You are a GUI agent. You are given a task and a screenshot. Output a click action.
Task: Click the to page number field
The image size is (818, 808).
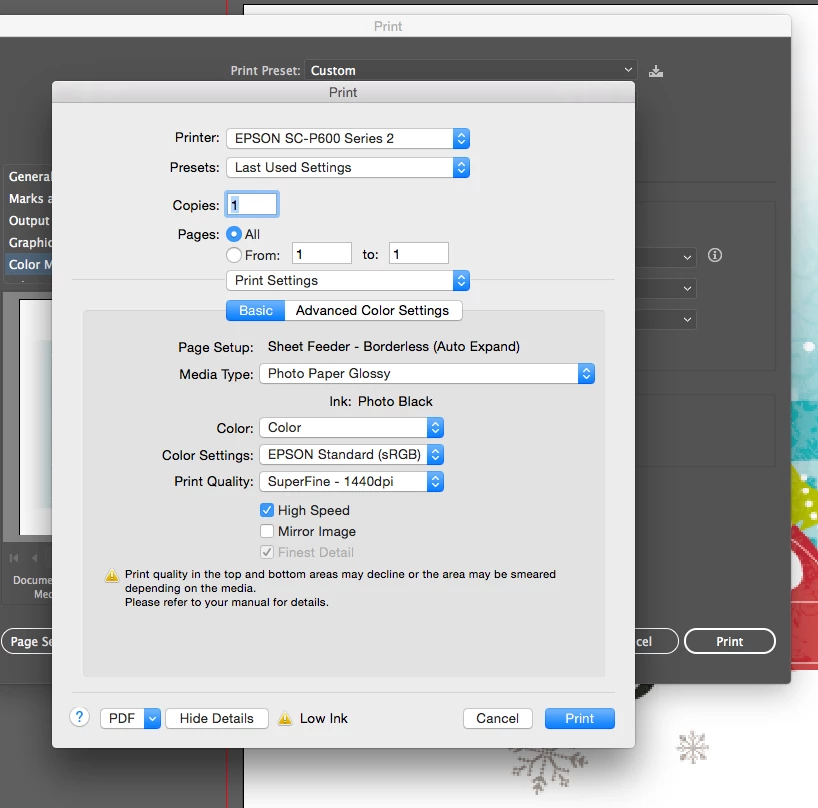(x=418, y=254)
